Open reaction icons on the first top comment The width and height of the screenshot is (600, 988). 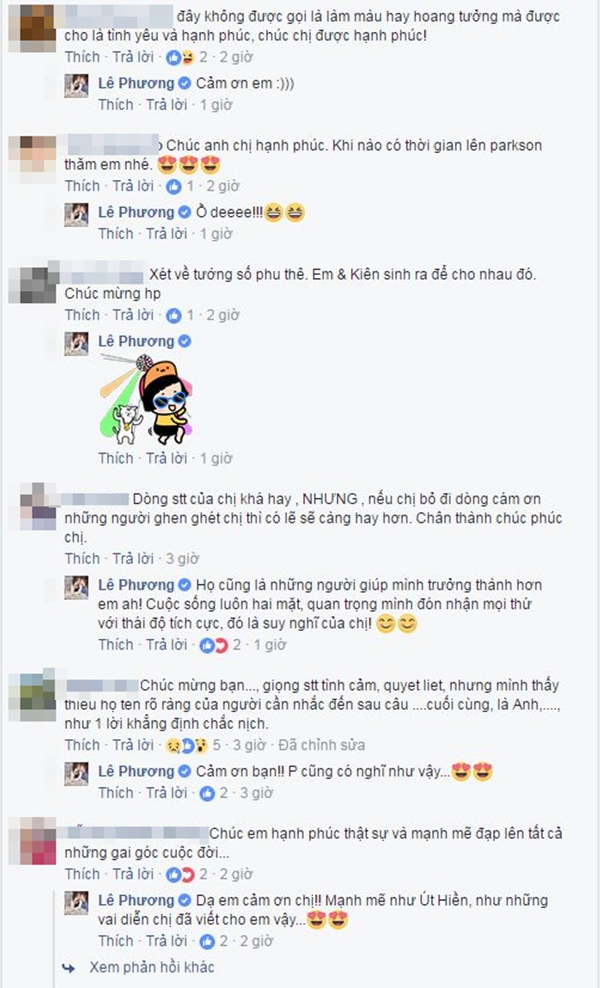180,57
